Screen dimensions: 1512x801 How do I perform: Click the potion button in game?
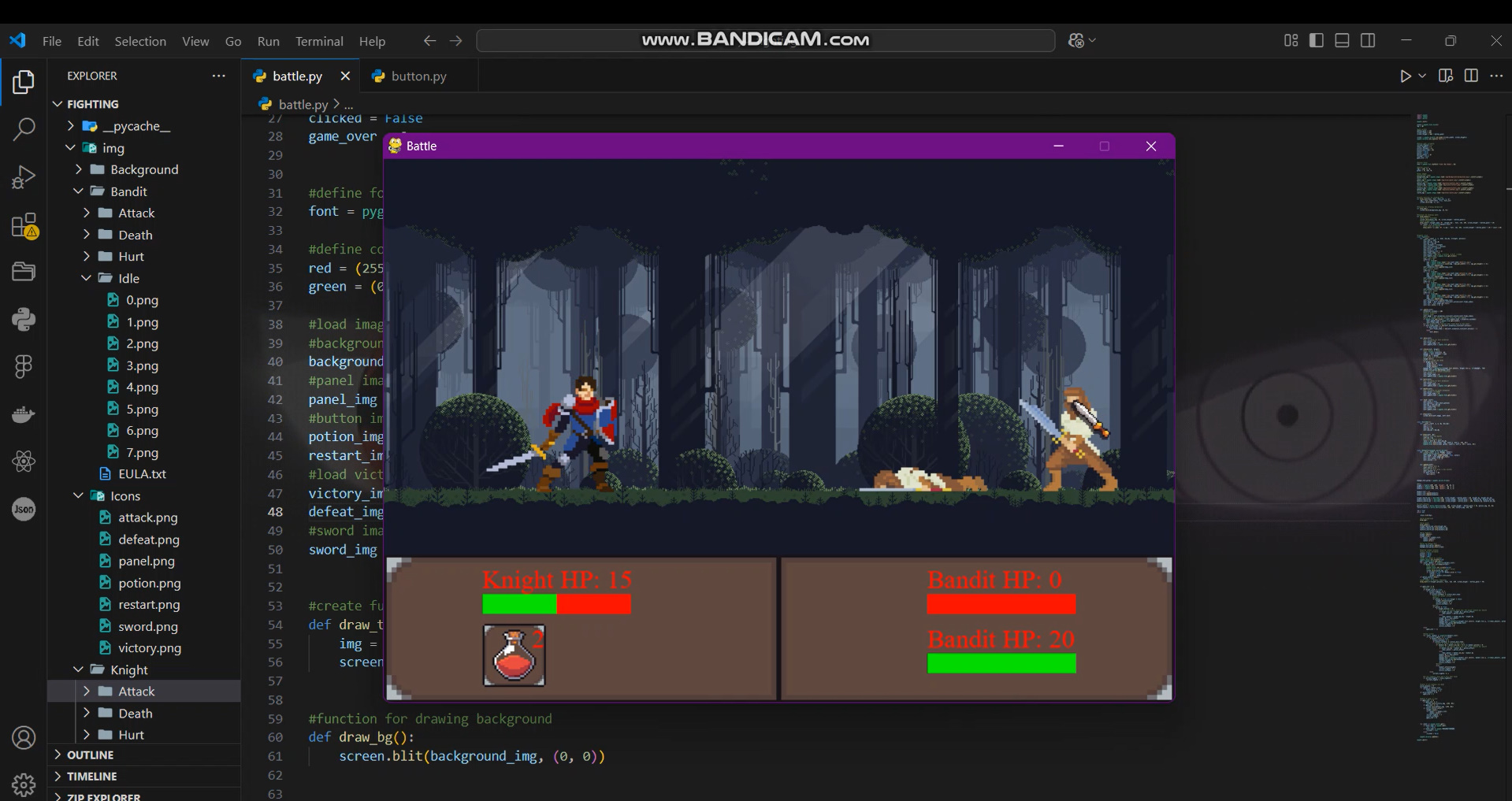pyautogui.click(x=514, y=655)
